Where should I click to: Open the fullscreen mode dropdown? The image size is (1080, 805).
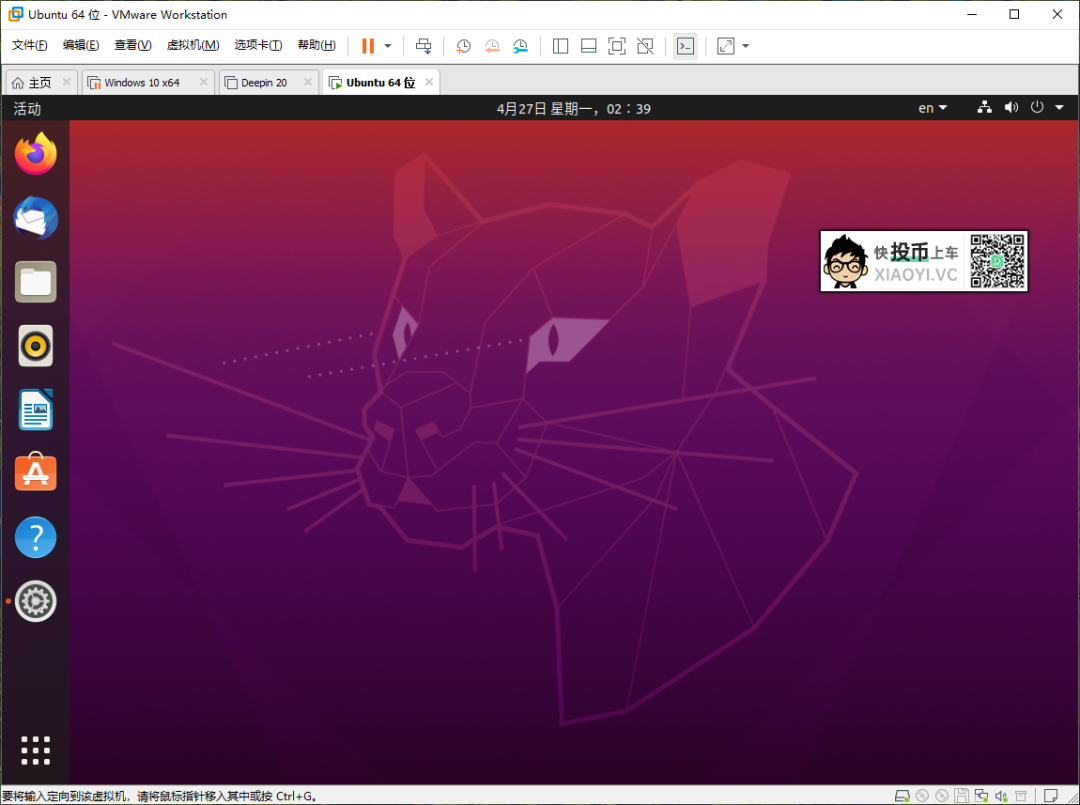(744, 46)
